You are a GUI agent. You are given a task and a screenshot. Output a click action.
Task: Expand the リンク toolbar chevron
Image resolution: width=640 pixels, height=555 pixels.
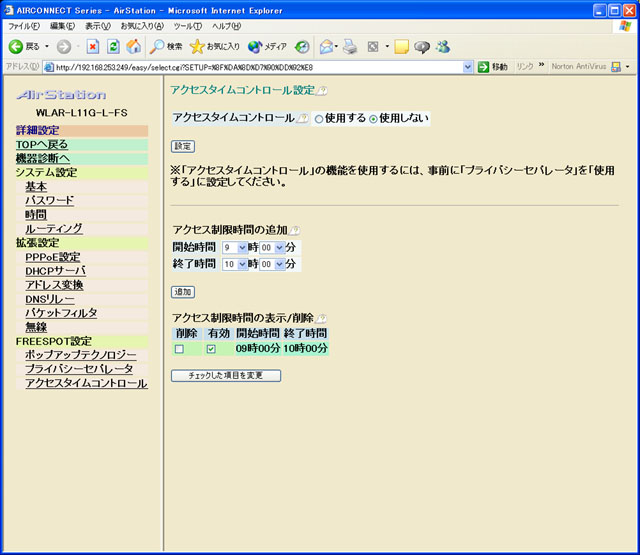pos(542,65)
